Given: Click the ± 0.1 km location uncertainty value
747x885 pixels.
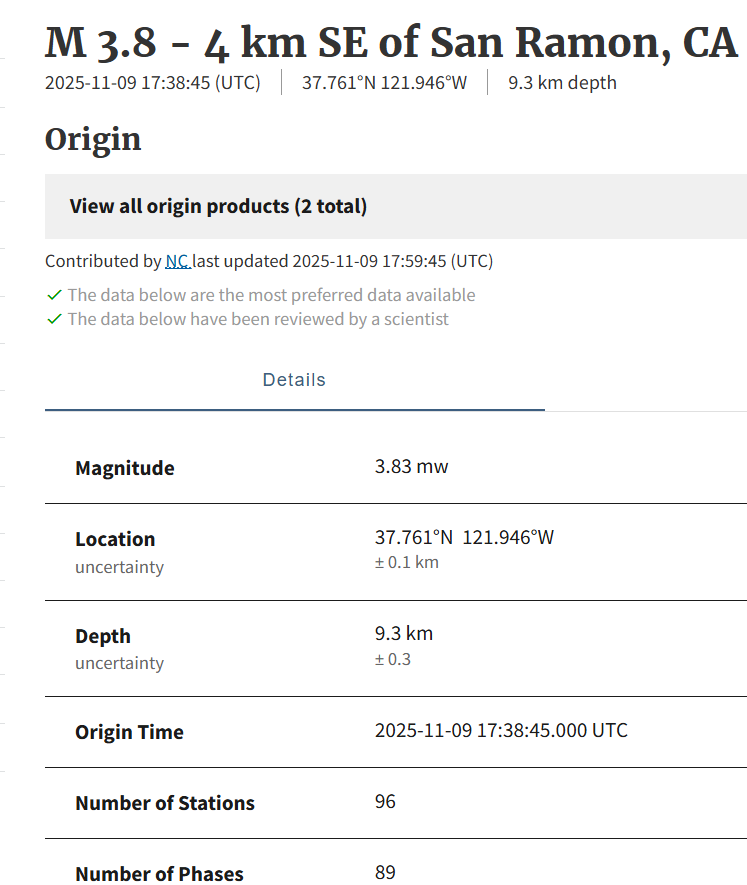Looking at the screenshot, I should pos(406,562).
